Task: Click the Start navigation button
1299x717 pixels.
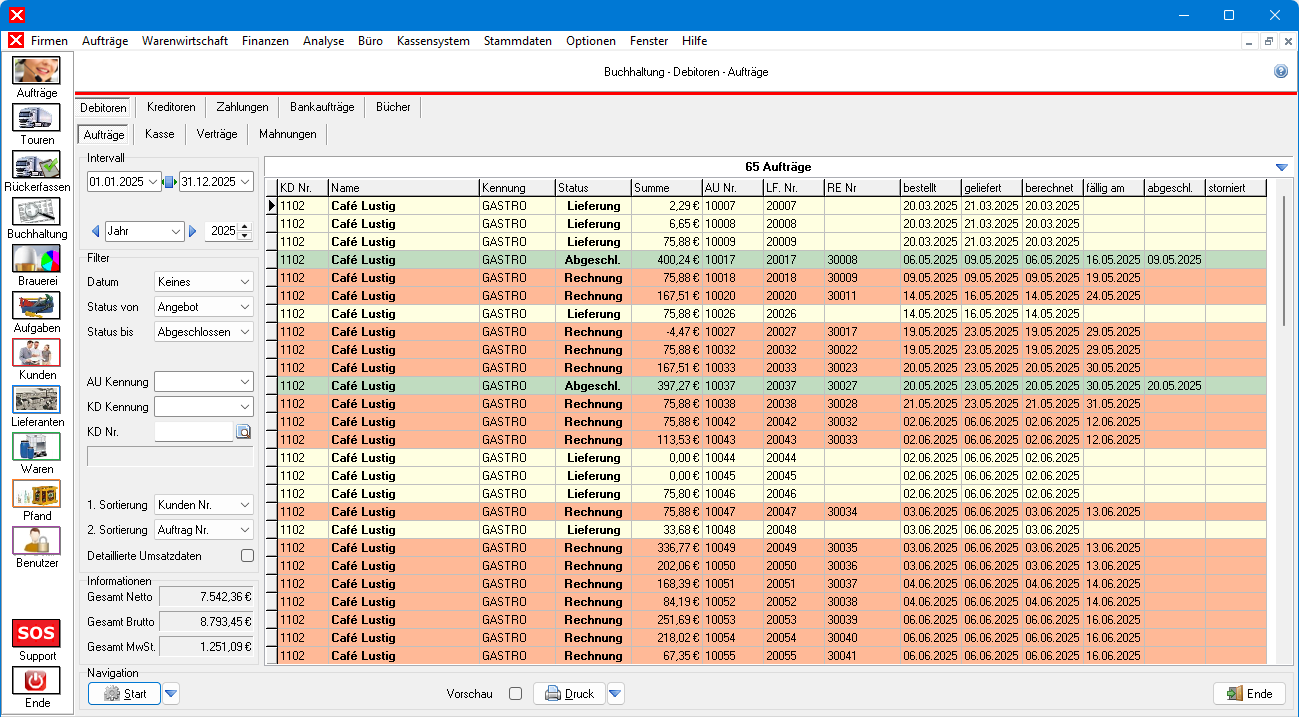Action: click(x=124, y=694)
